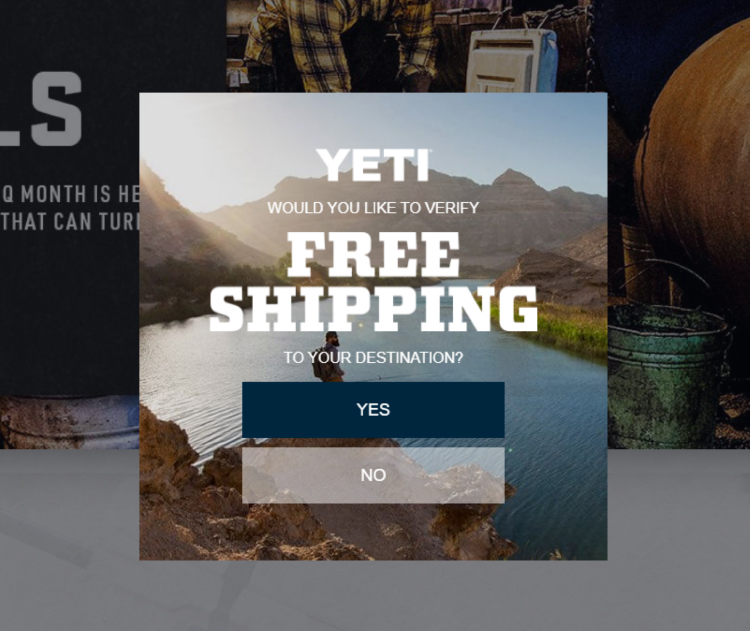Click the sunlit sky area above YETI logo
750x631 pixels.
click(x=373, y=120)
